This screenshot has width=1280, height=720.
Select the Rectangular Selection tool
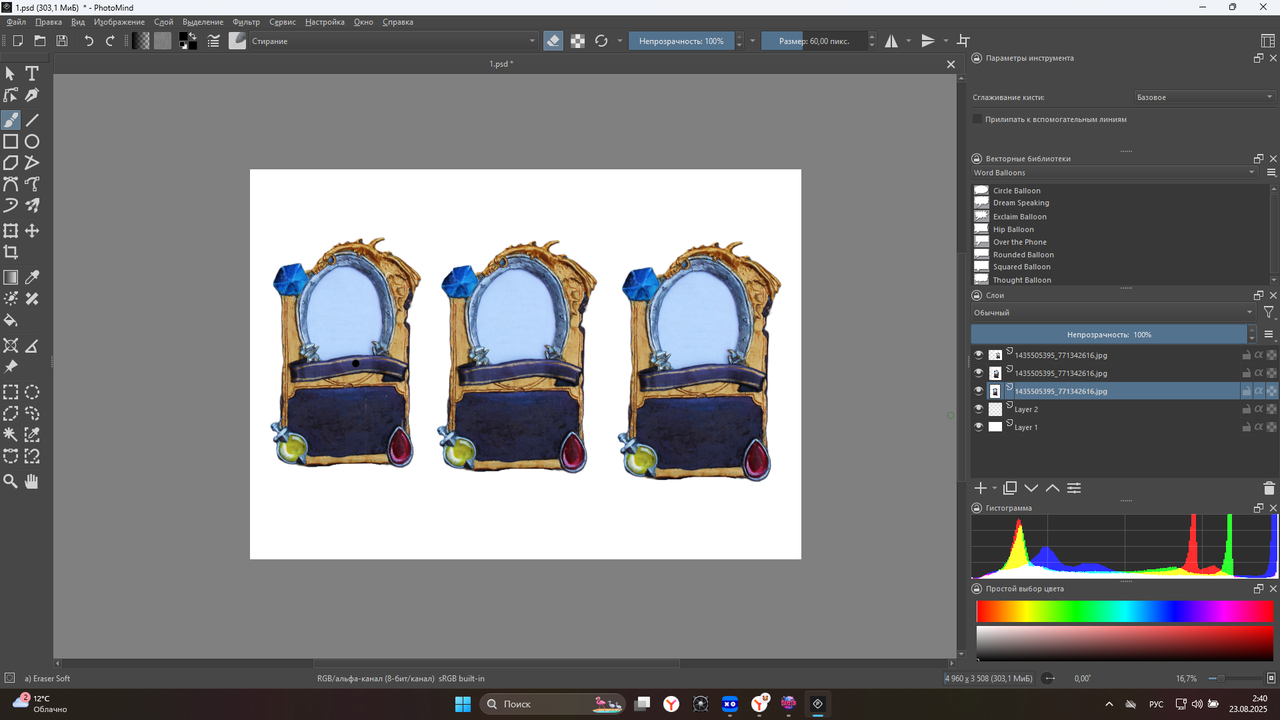11,391
